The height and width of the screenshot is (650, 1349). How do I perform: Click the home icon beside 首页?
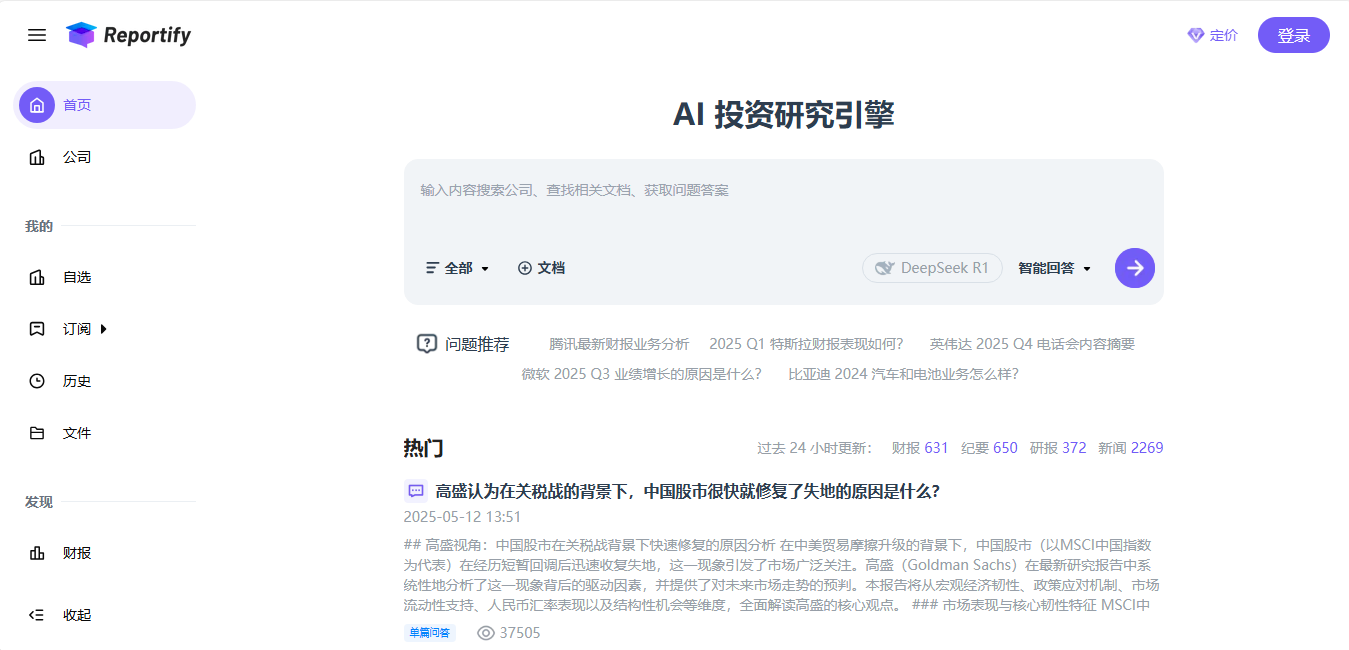(37, 105)
